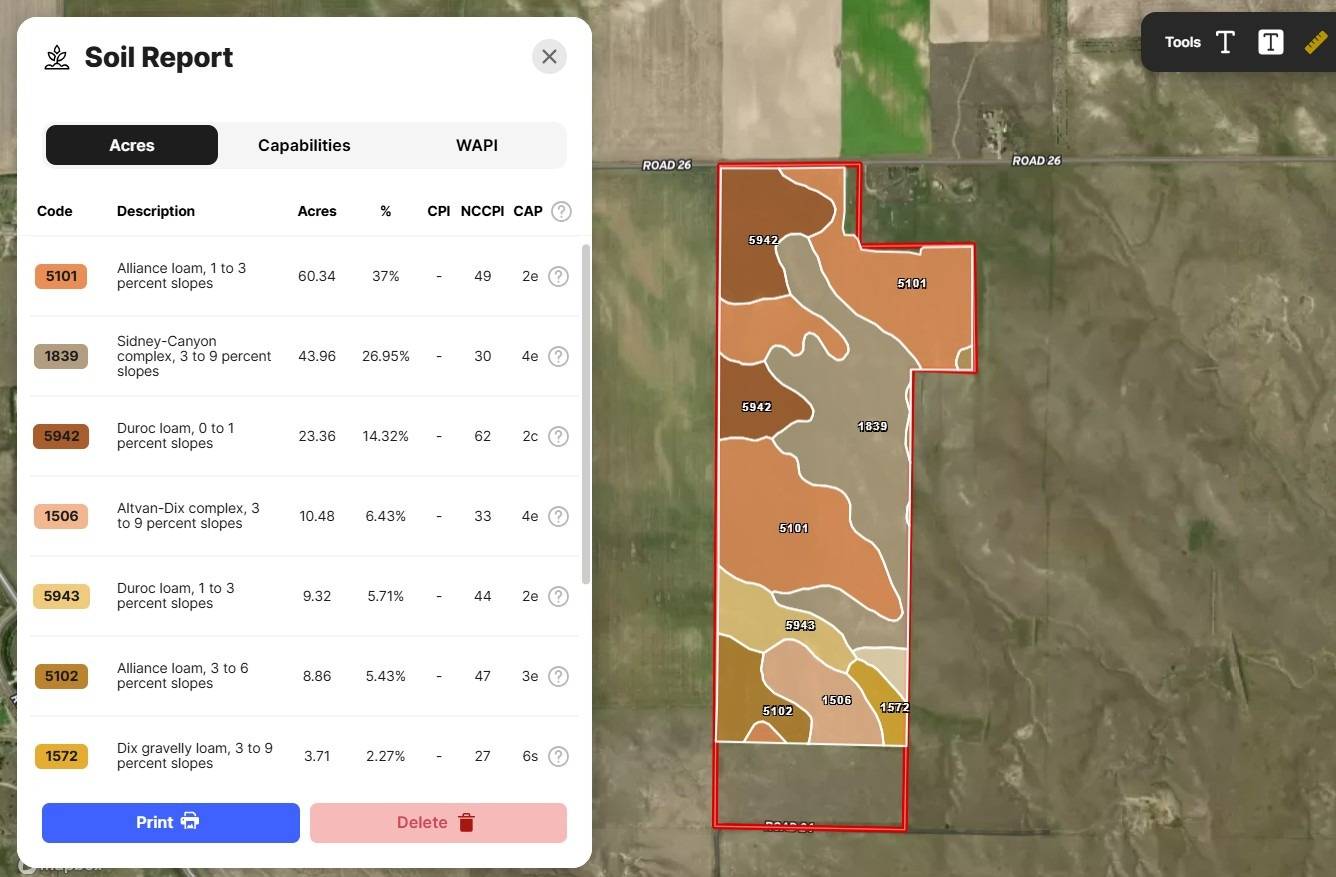This screenshot has height=877, width=1336.
Task: Open help for Alliance loam 1 to 3 row
Action: pos(558,276)
